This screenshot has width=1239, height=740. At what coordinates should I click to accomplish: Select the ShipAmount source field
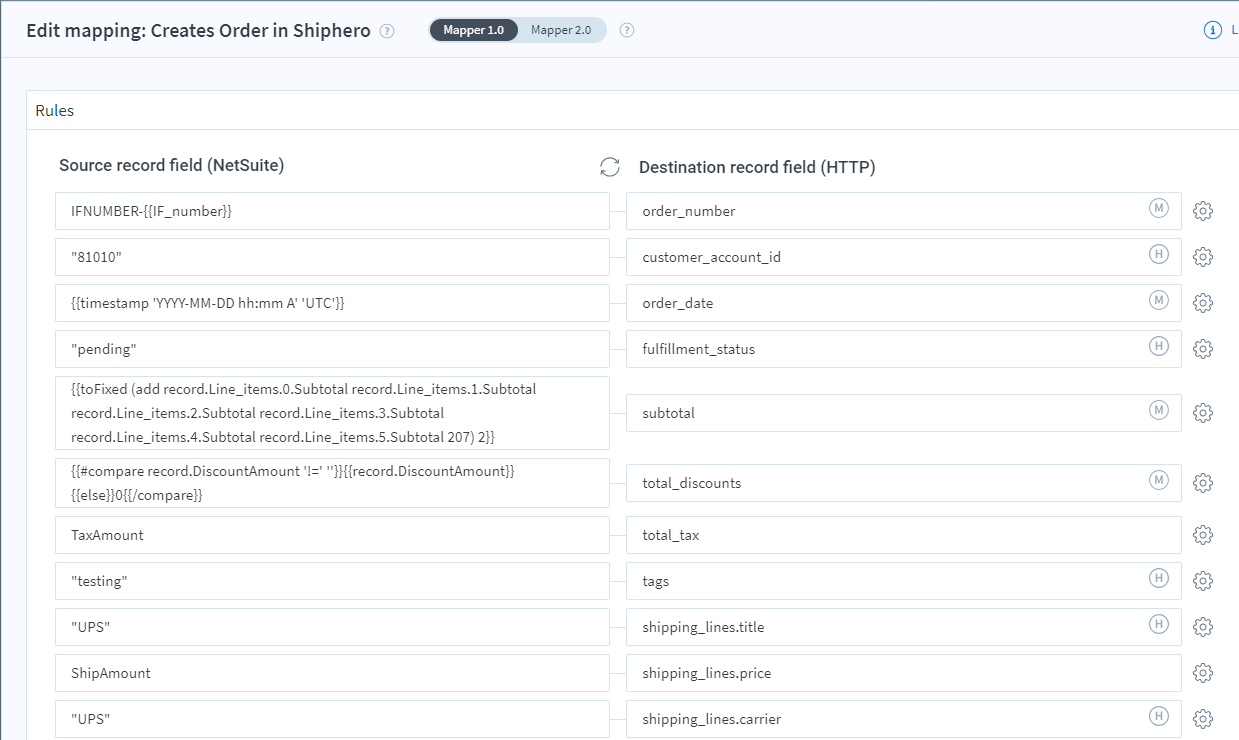tap(330, 673)
